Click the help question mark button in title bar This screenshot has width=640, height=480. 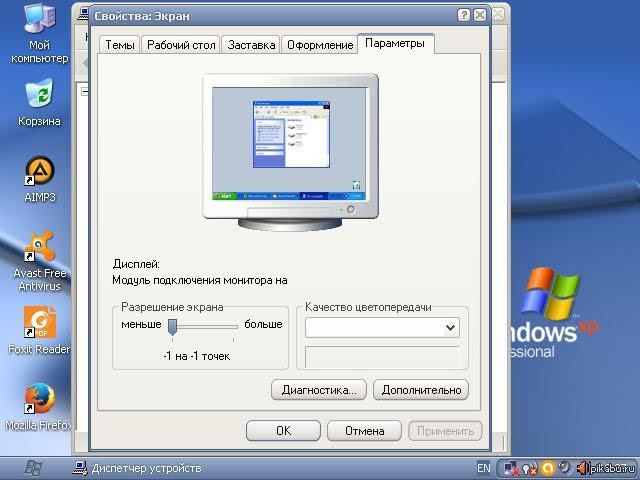point(464,16)
